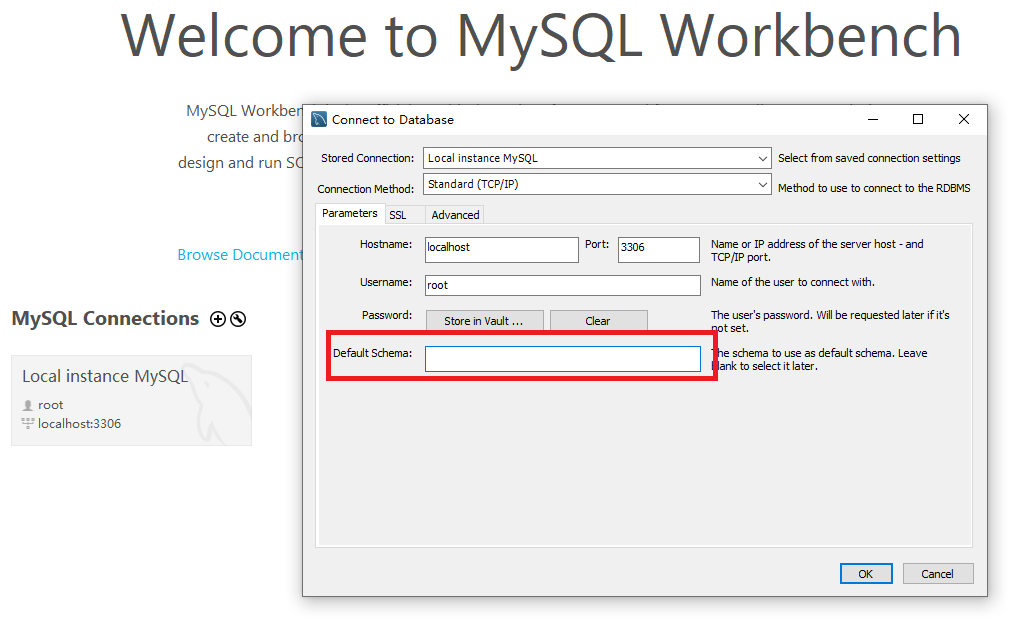Open the Local instance MySQL connection tile
This screenshot has width=1011, height=618.
(x=132, y=400)
